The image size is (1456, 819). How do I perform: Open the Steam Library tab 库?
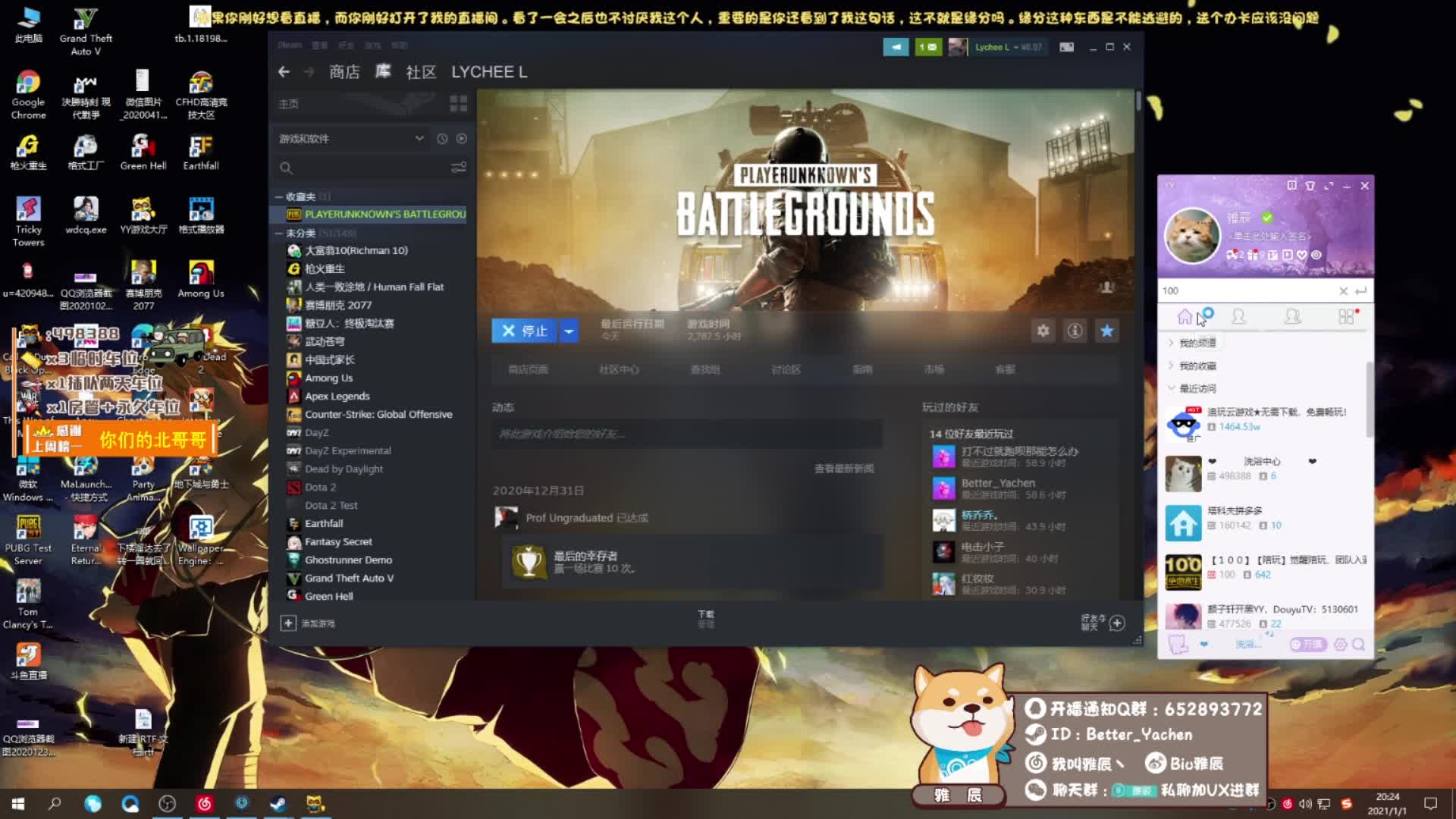[383, 71]
